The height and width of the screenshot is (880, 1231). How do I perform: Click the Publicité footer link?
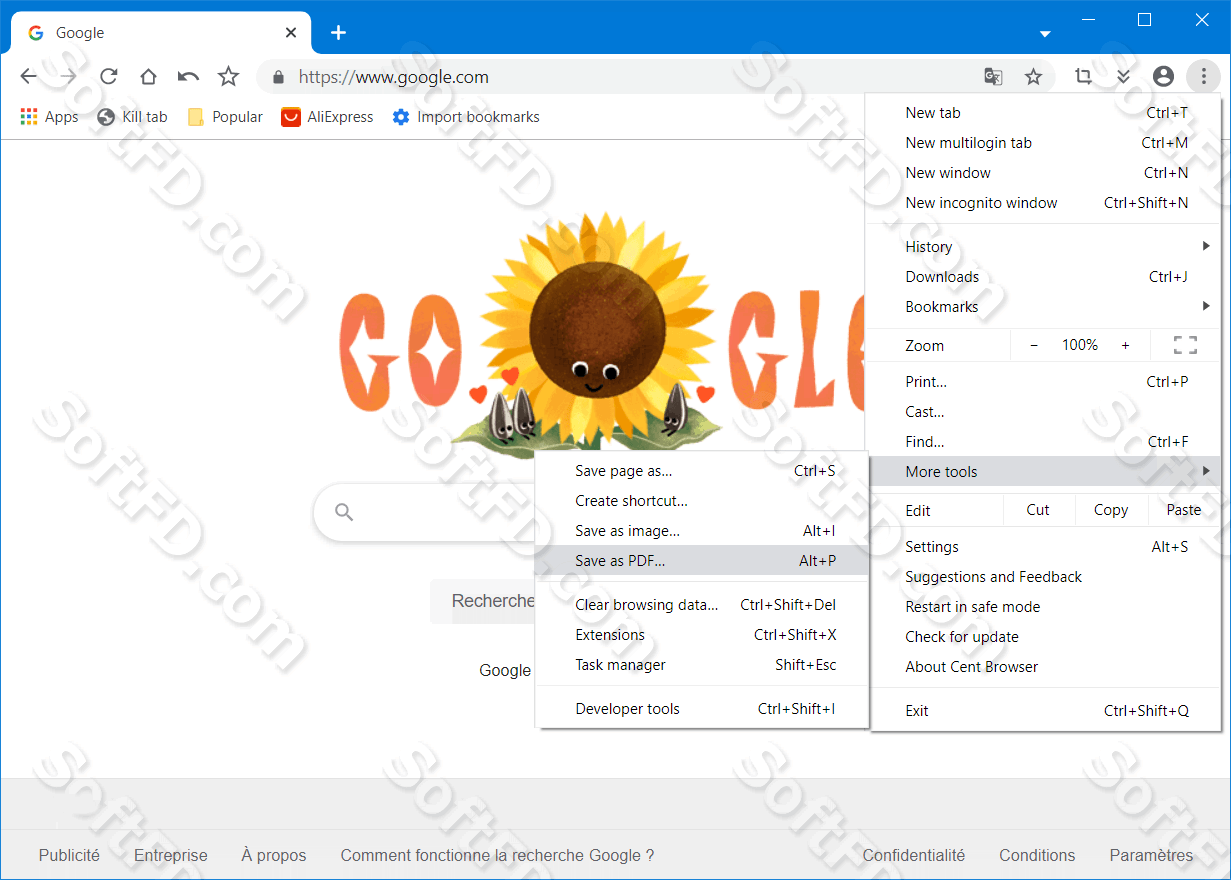[69, 856]
